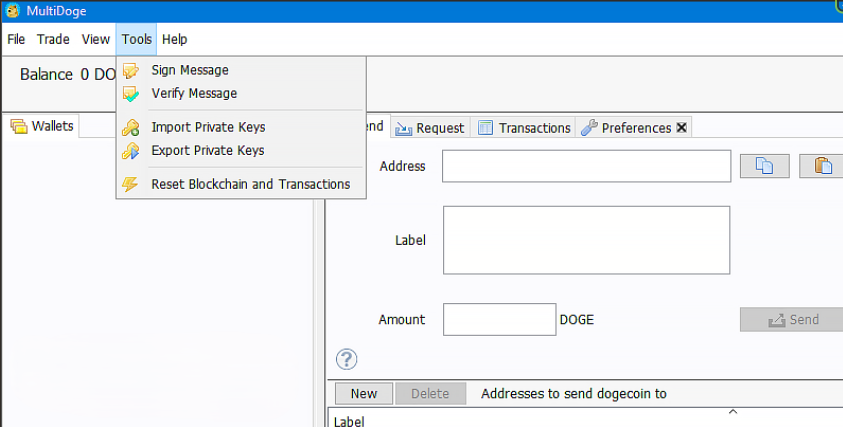Image resolution: width=843 pixels, height=427 pixels.
Task: Click the Import Private Keys key icon
Action: coord(130,127)
